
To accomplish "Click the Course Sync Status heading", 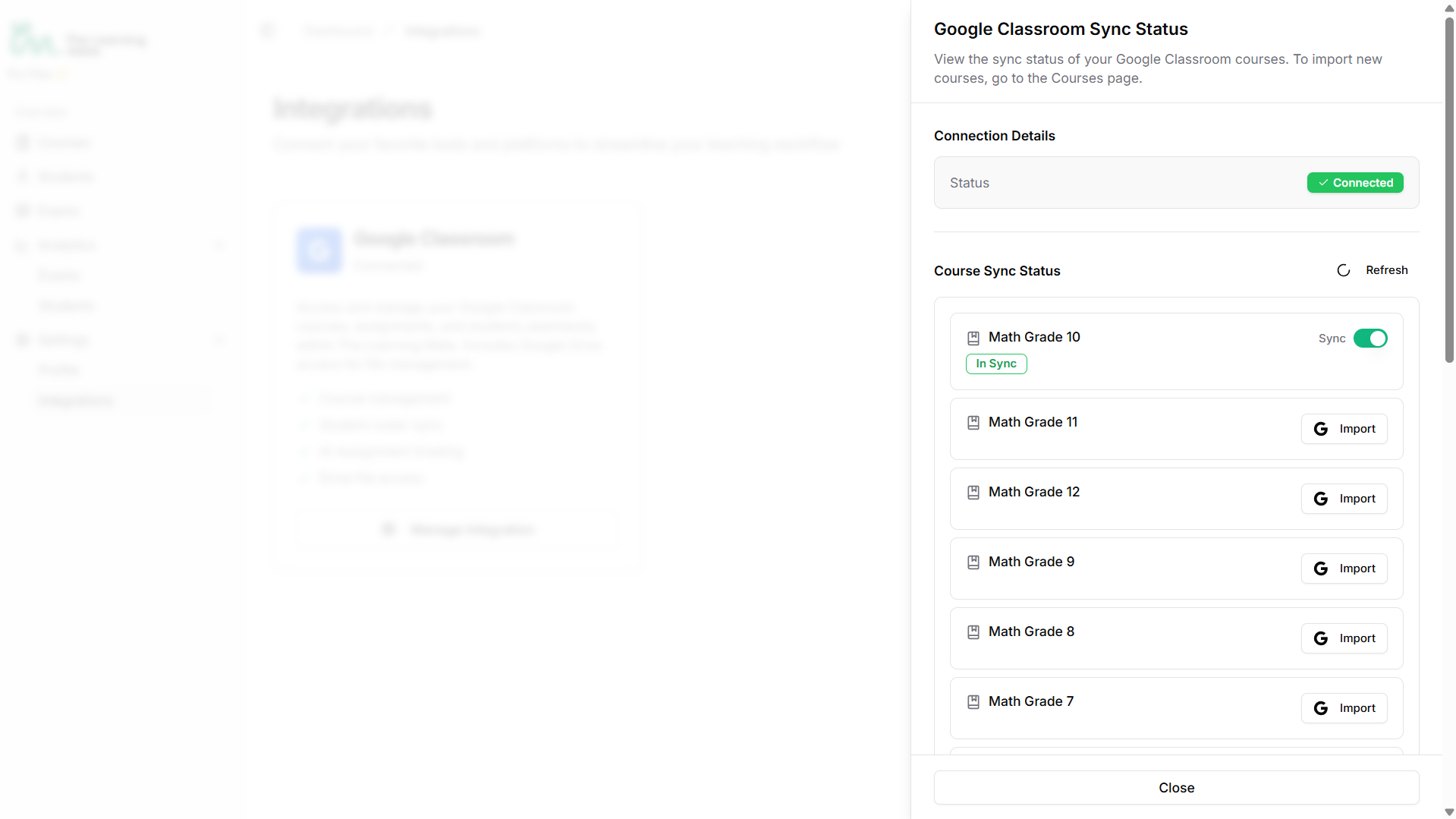I will point(997,271).
